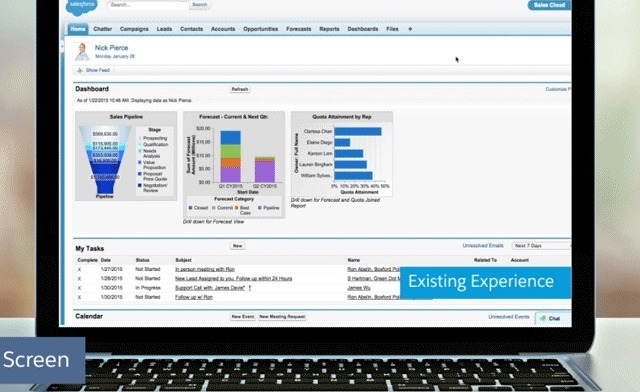Open the Chatter tab

point(102,29)
